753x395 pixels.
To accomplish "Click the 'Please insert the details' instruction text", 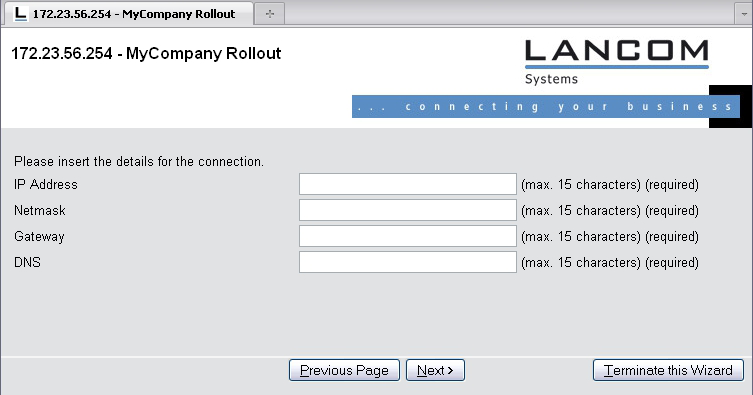I will click(x=139, y=161).
